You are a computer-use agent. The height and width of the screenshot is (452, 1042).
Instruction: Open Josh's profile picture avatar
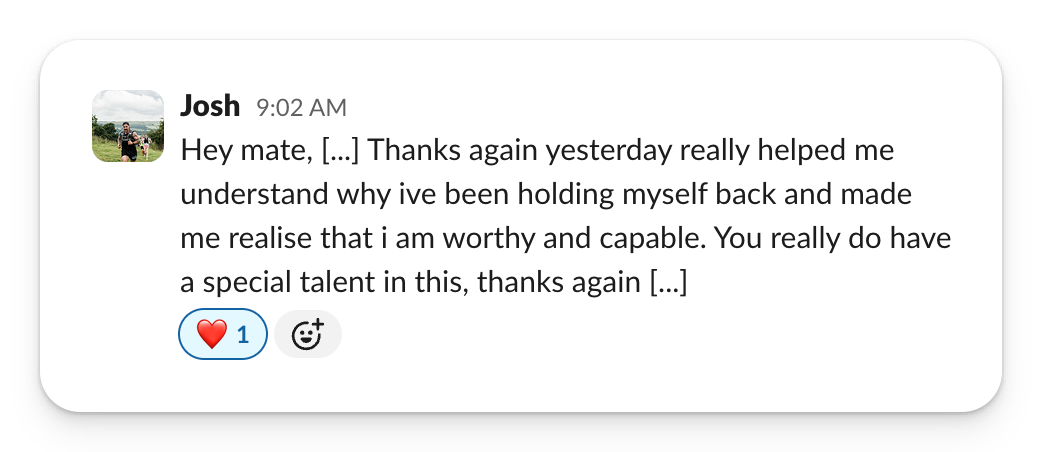click(128, 126)
